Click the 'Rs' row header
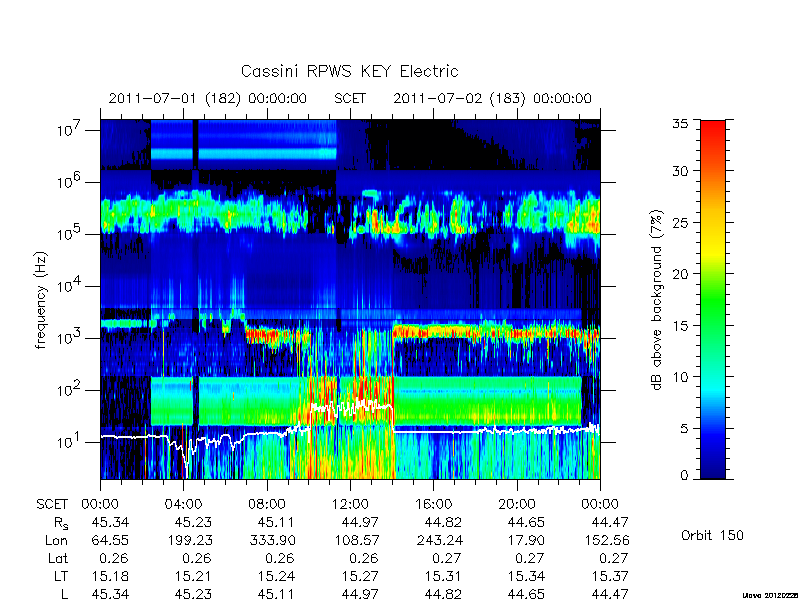This screenshot has height=600, width=800. [61, 523]
